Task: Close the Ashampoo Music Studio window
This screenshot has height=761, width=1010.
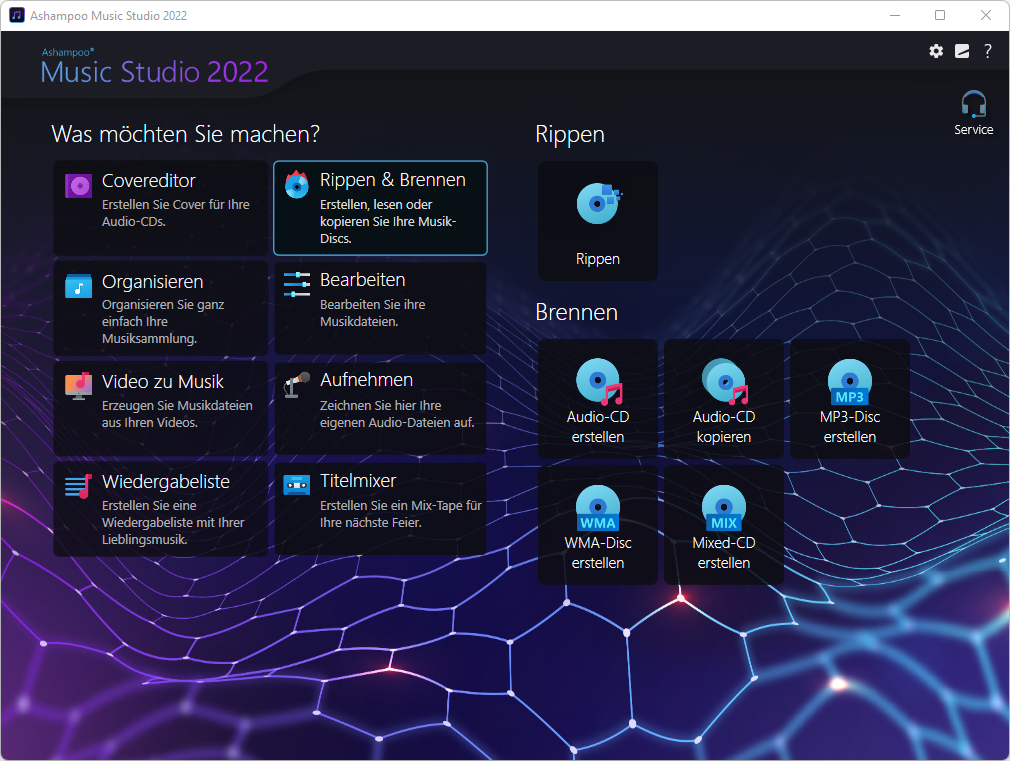Action: (x=986, y=15)
